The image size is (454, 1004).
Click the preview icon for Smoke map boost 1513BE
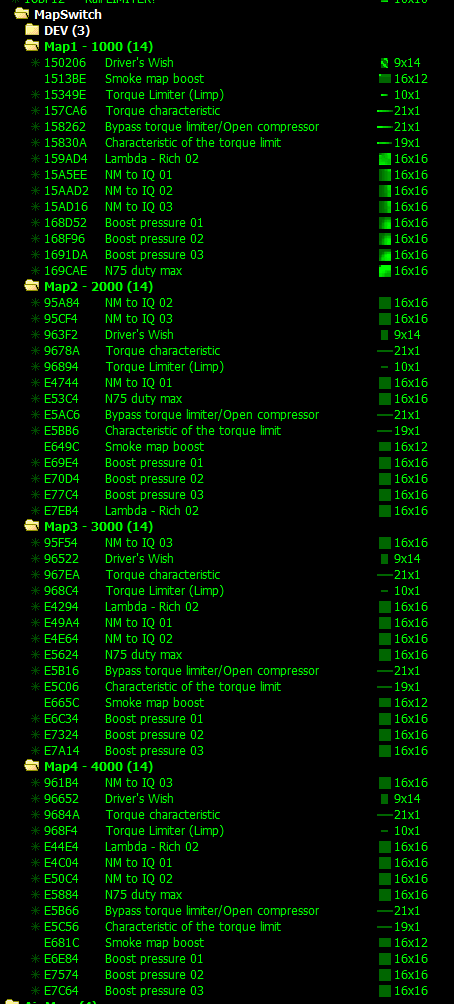(384, 79)
